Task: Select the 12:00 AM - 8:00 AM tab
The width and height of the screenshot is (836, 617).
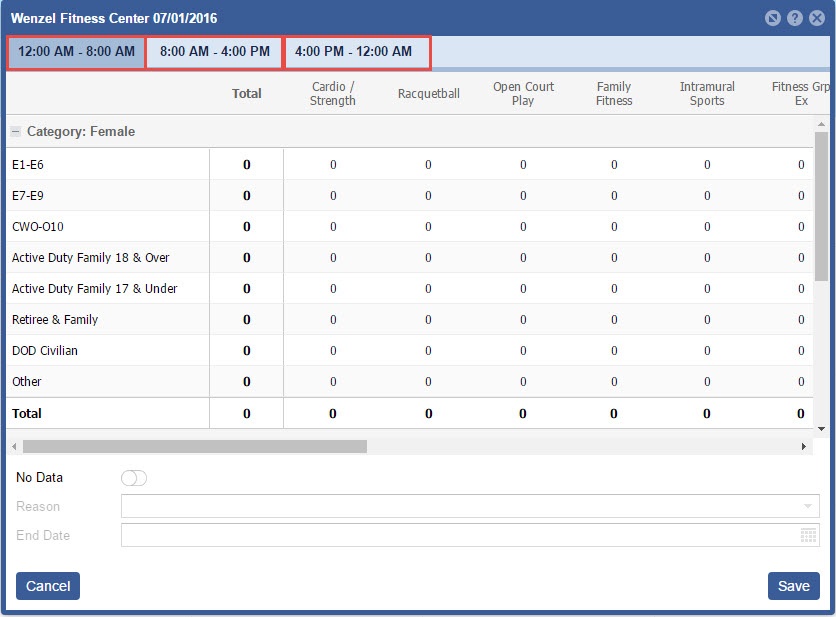Action: 76,52
